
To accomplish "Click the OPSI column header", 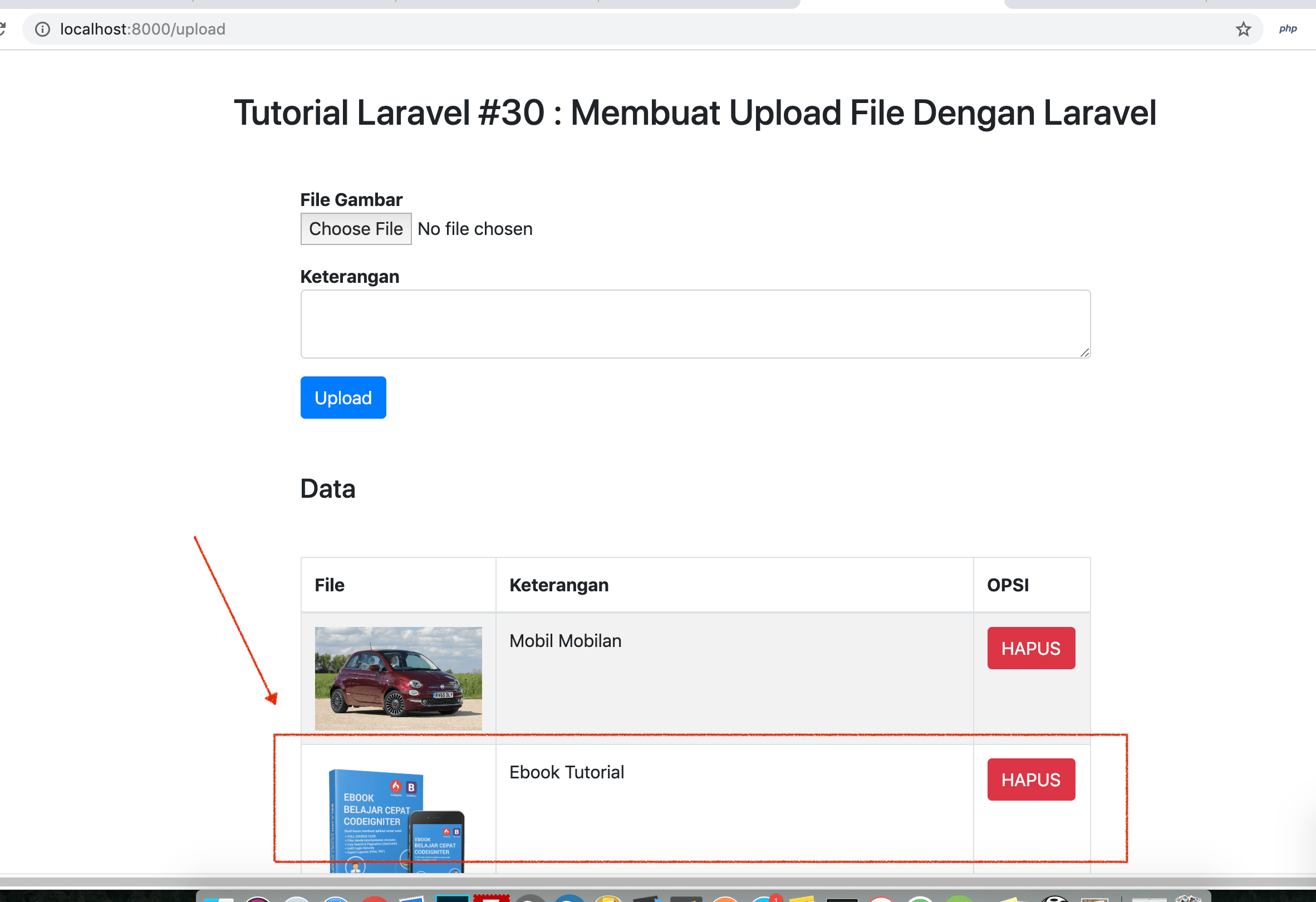I will pos(1008,584).
